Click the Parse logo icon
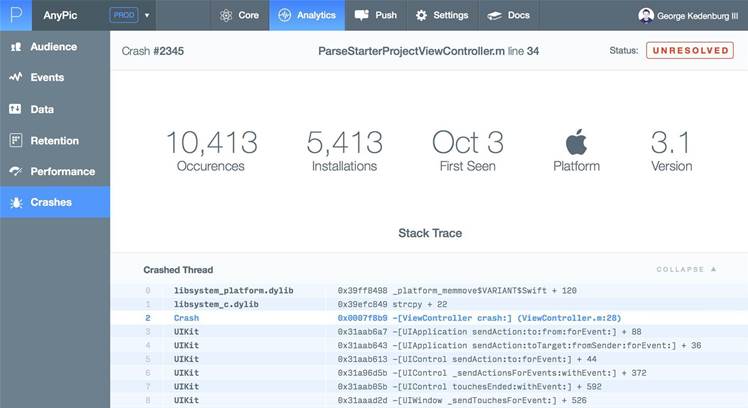 pyautogui.click(x=15, y=15)
